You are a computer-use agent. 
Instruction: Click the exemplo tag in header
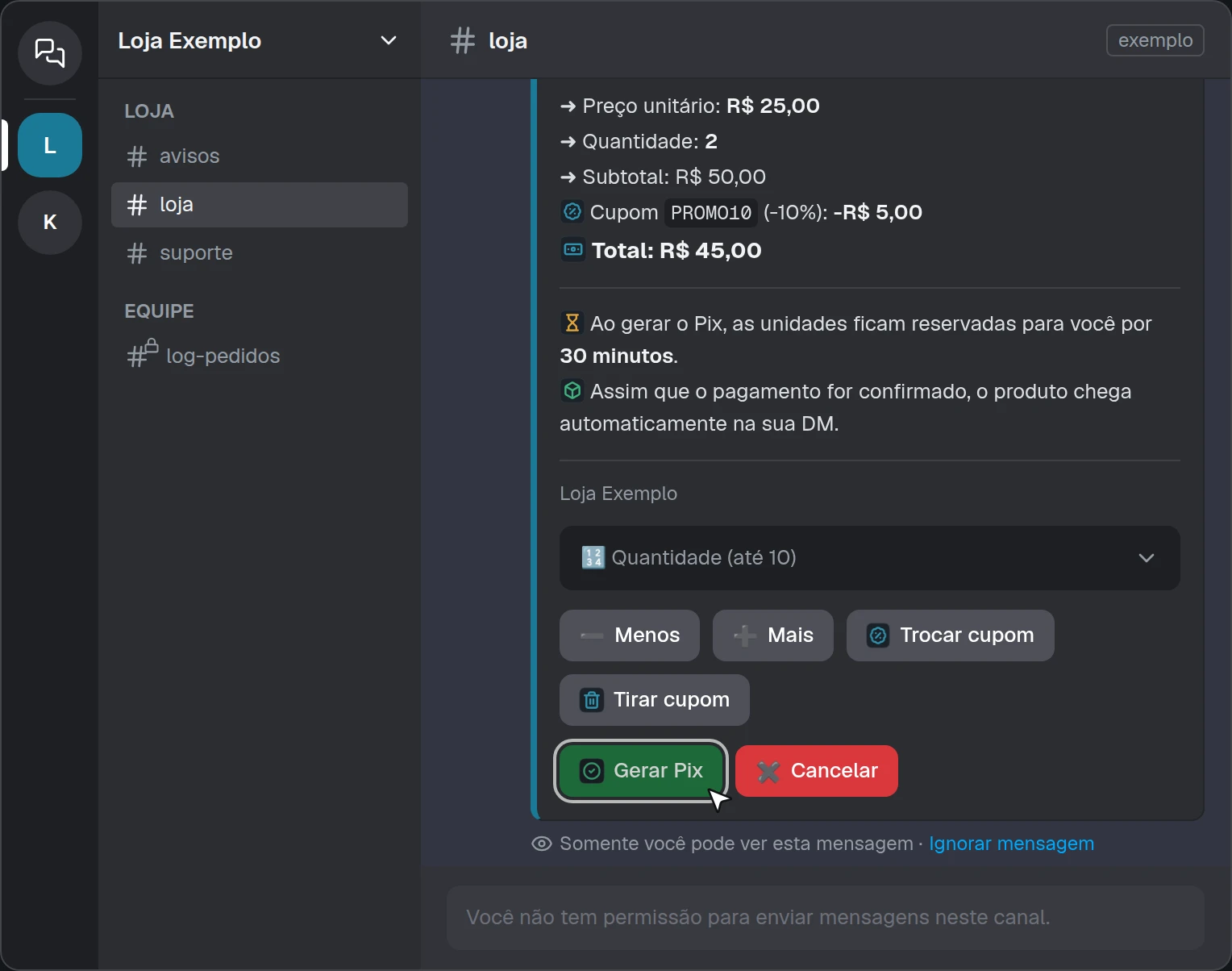point(1155,40)
